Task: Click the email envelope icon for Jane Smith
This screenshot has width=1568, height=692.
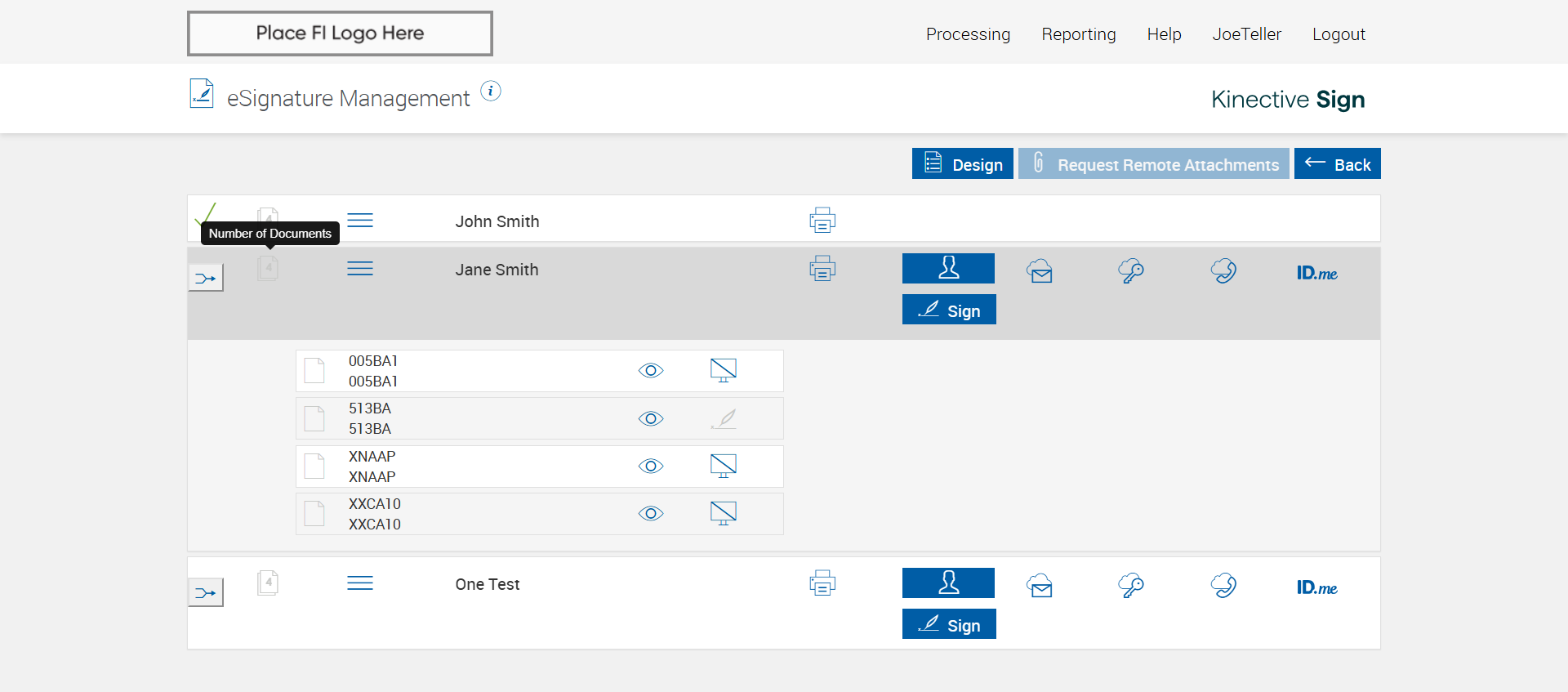Action: coord(1040,271)
